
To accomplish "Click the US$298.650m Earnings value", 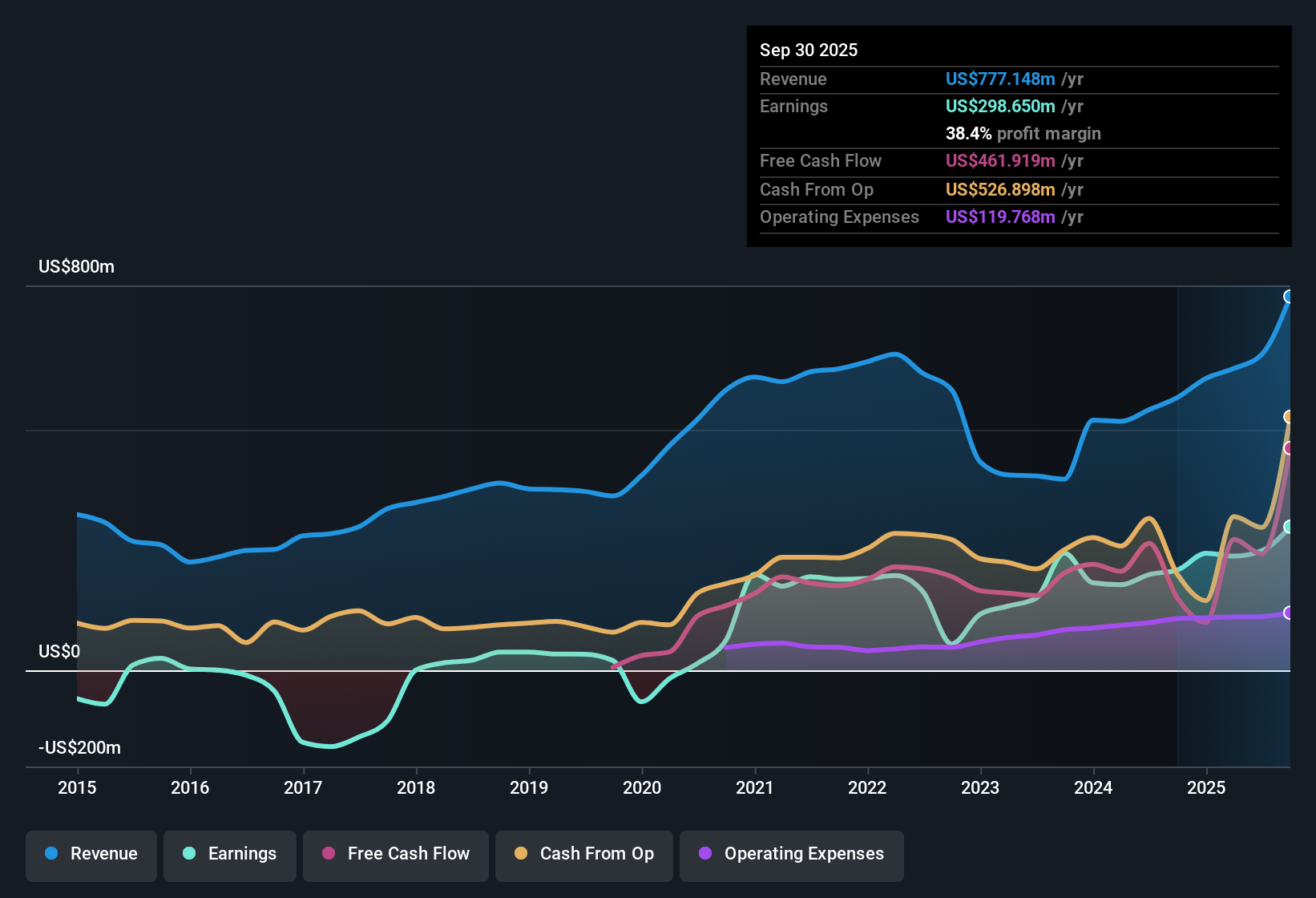I will (x=999, y=106).
